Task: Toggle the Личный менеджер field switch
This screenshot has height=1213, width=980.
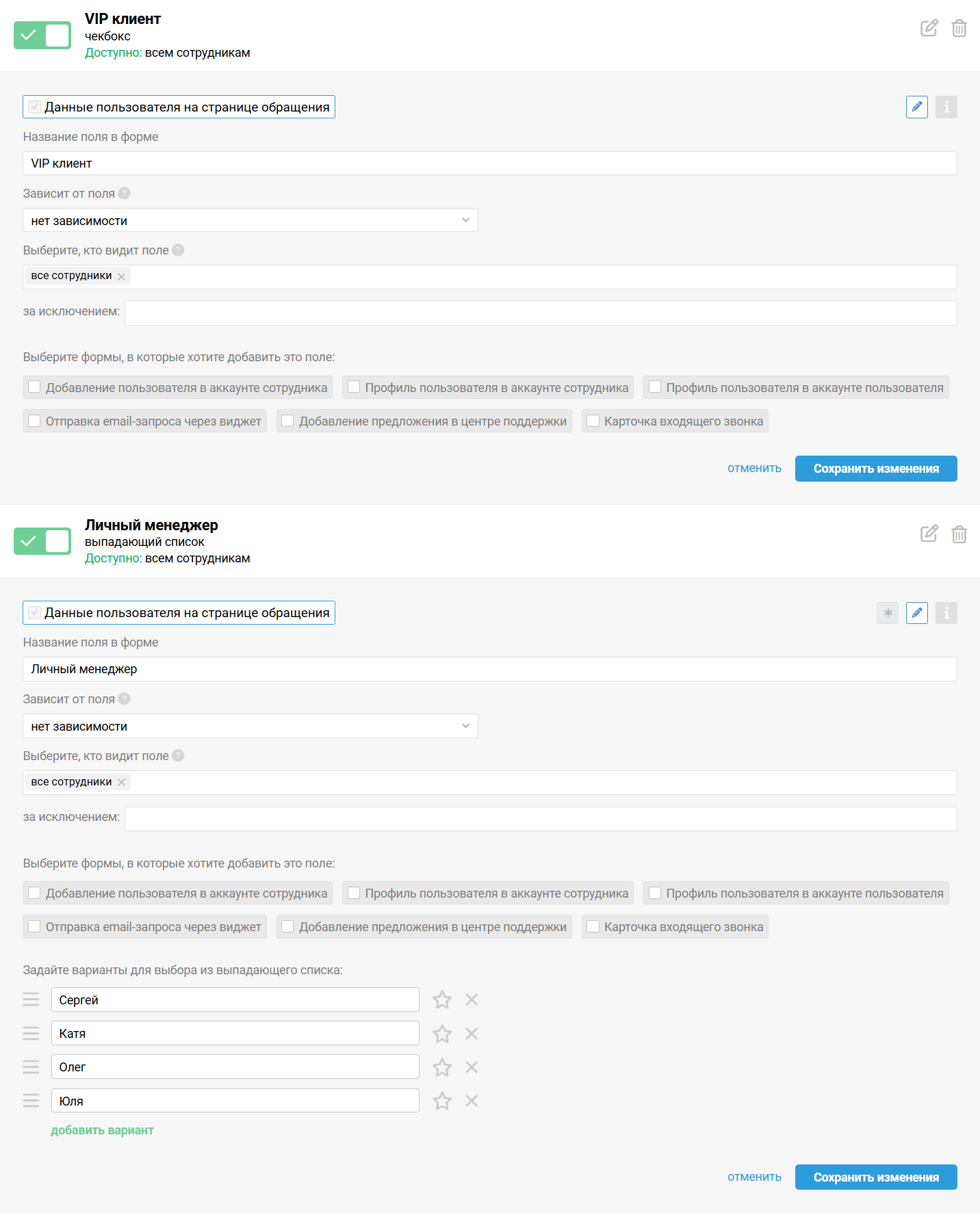Action: [x=42, y=541]
